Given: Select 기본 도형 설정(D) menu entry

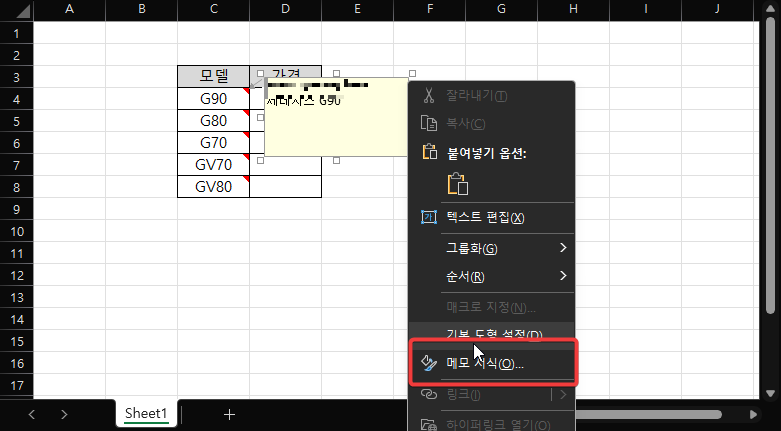Looking at the screenshot, I should click(491, 333).
